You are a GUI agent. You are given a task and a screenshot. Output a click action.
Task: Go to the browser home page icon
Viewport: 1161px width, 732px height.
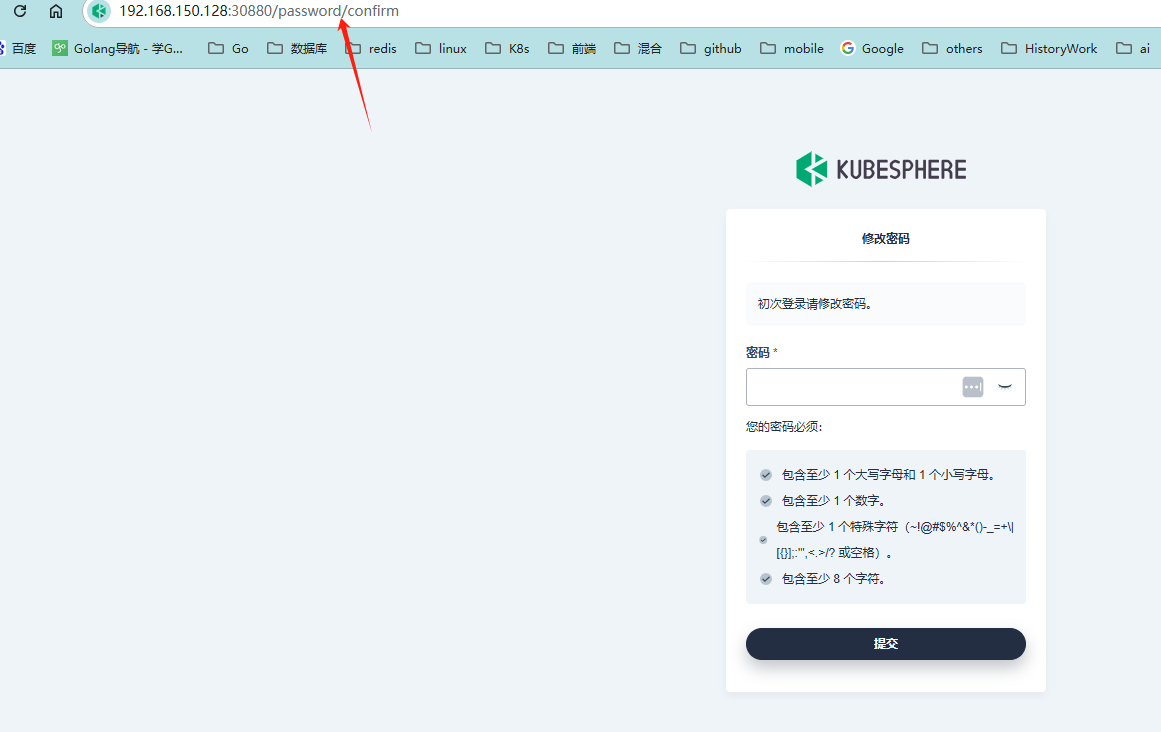click(x=56, y=11)
